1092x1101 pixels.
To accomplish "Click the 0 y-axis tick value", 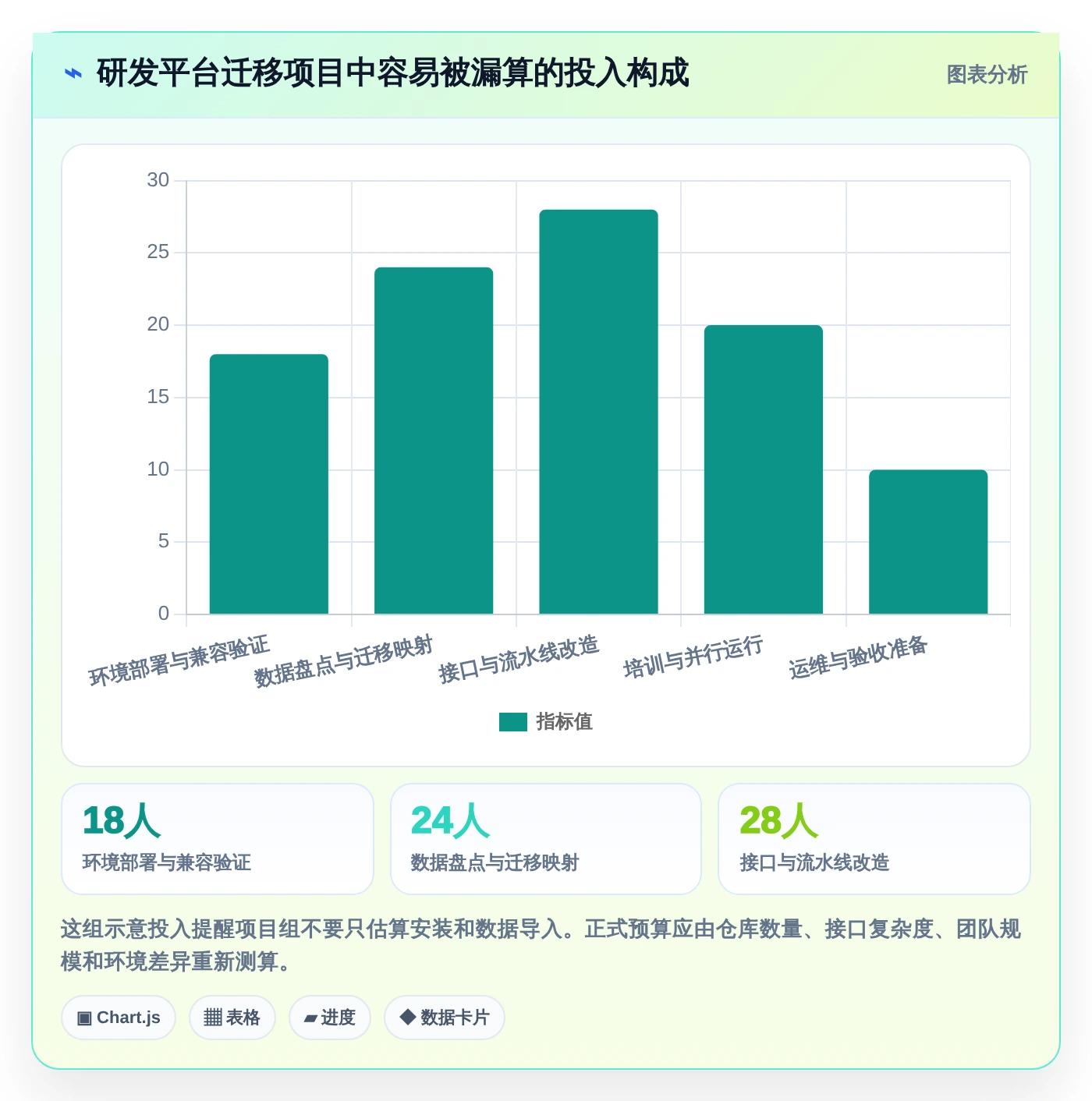I will 164,614.
